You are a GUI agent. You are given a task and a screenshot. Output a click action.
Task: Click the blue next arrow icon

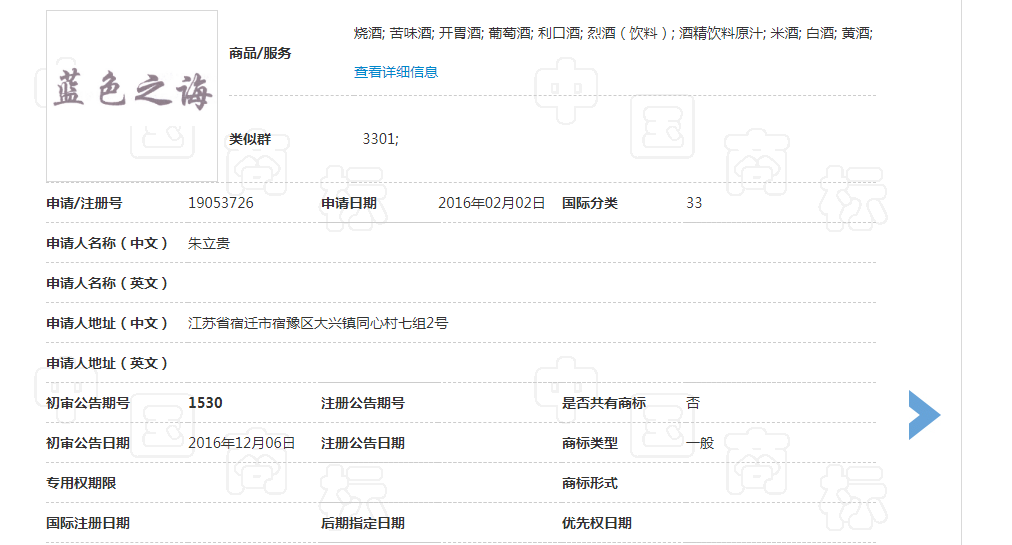point(923,415)
